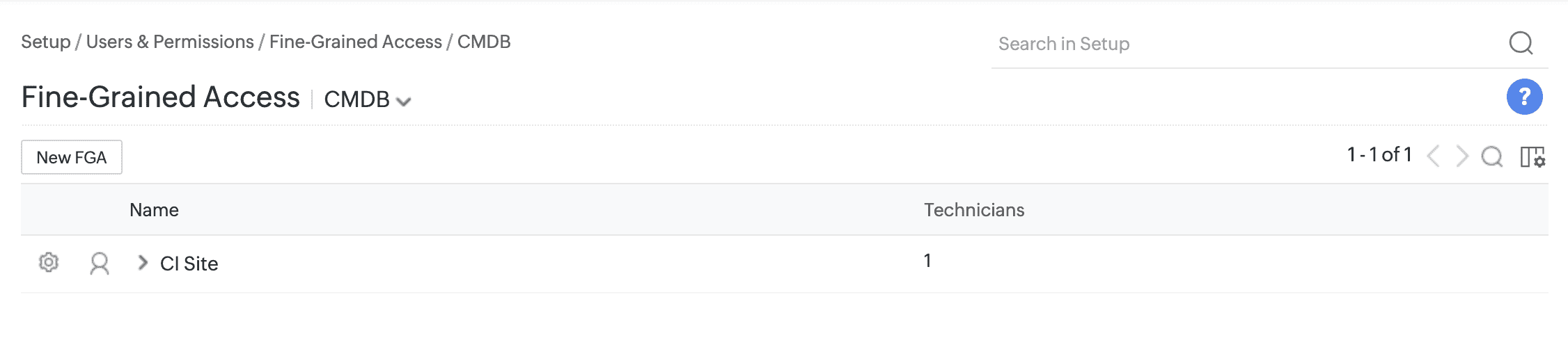Viewport: 1568px width, 356px height.
Task: Click the New FGA button
Action: pos(72,157)
